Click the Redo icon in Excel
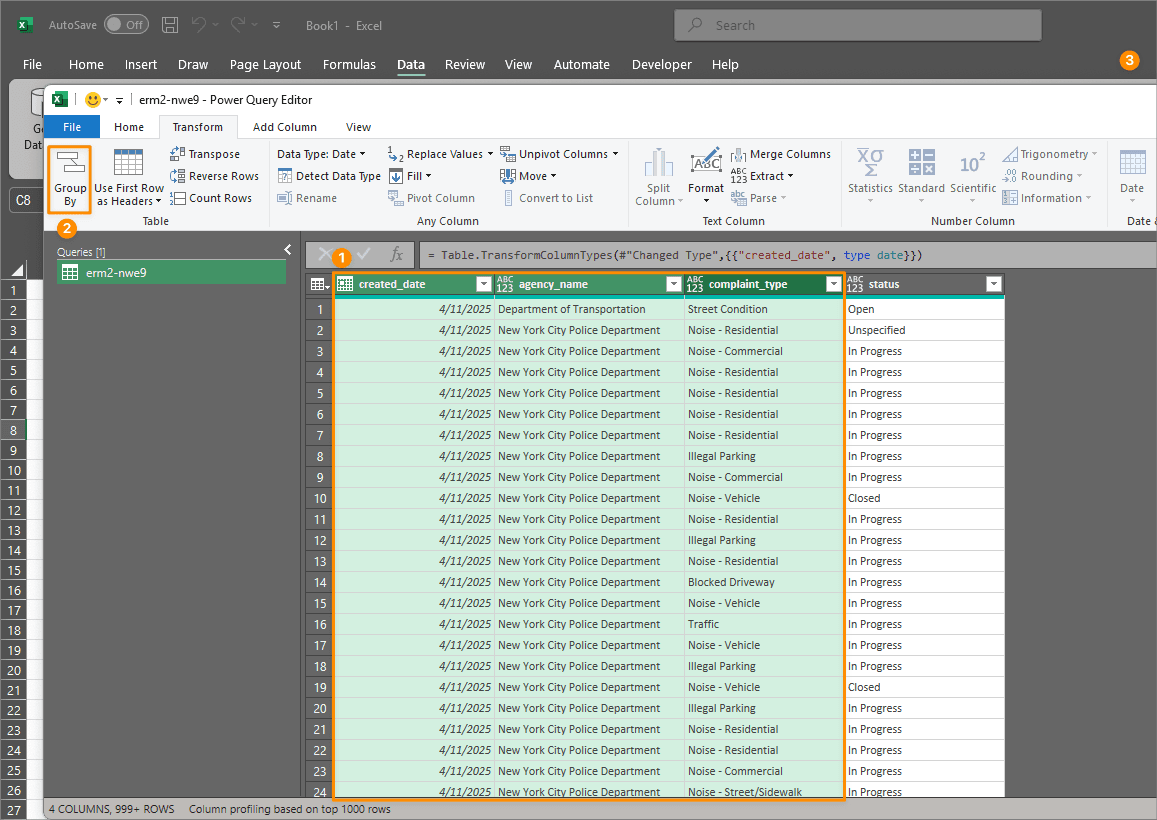1157x820 pixels. pyautogui.click(x=238, y=25)
